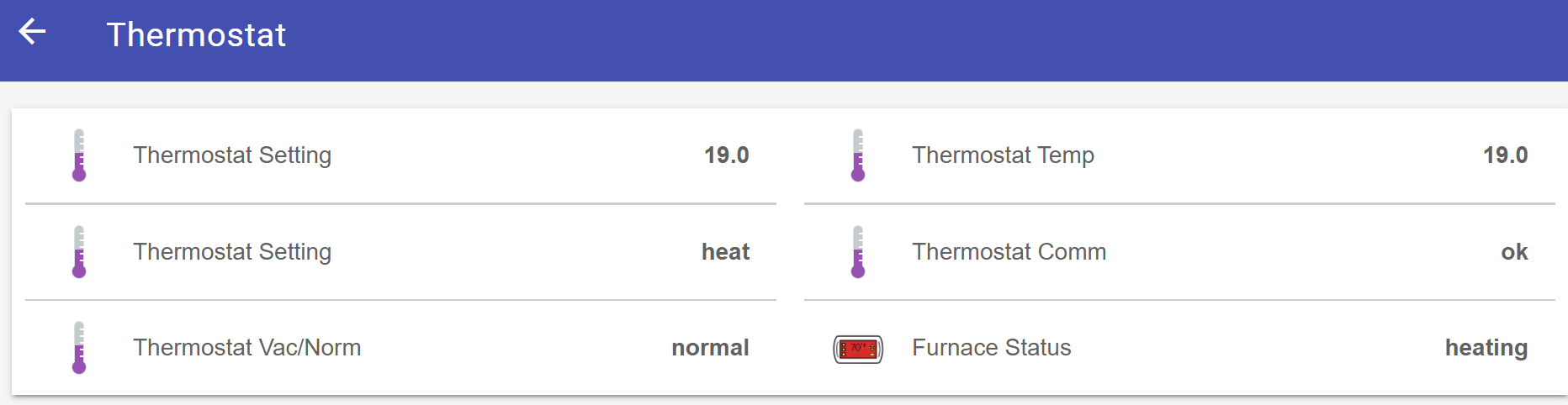Image resolution: width=1568 pixels, height=405 pixels.
Task: Click the 19.0 Thermostat Setting value
Action: pyautogui.click(x=726, y=155)
